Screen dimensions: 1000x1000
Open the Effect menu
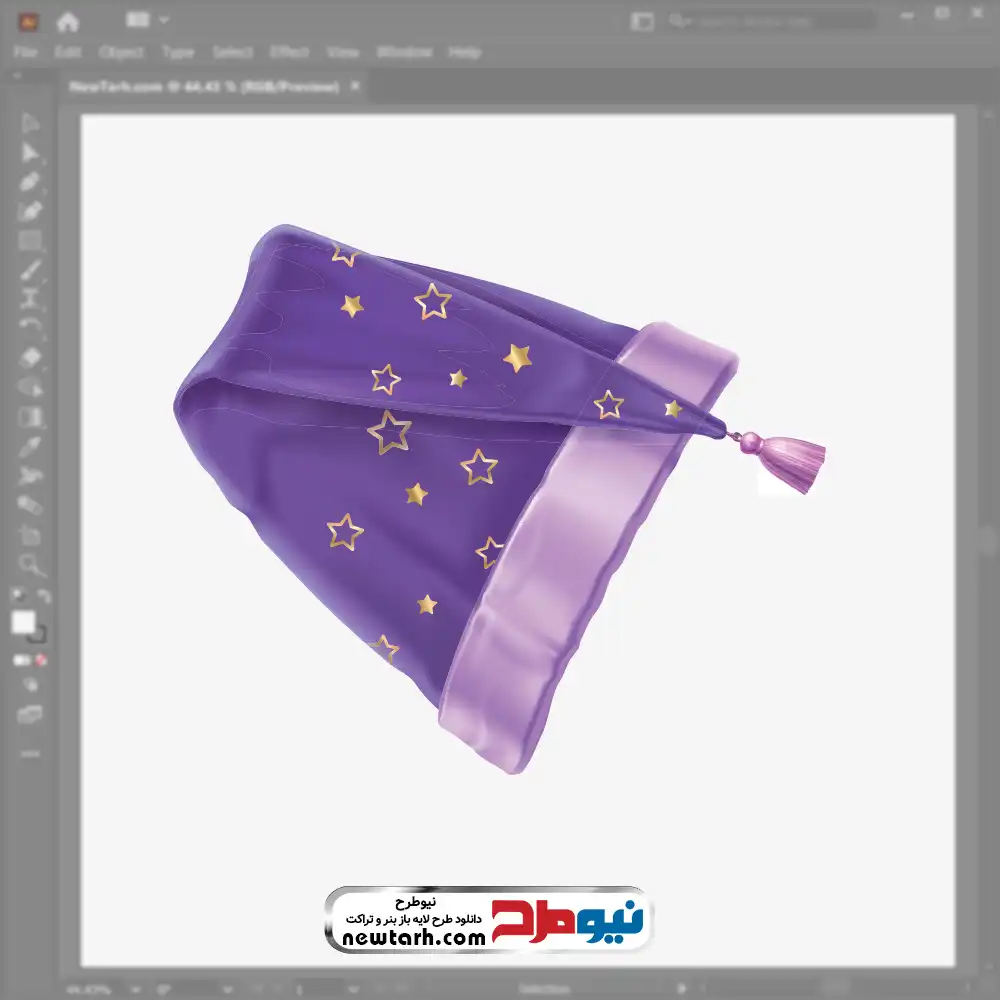289,52
